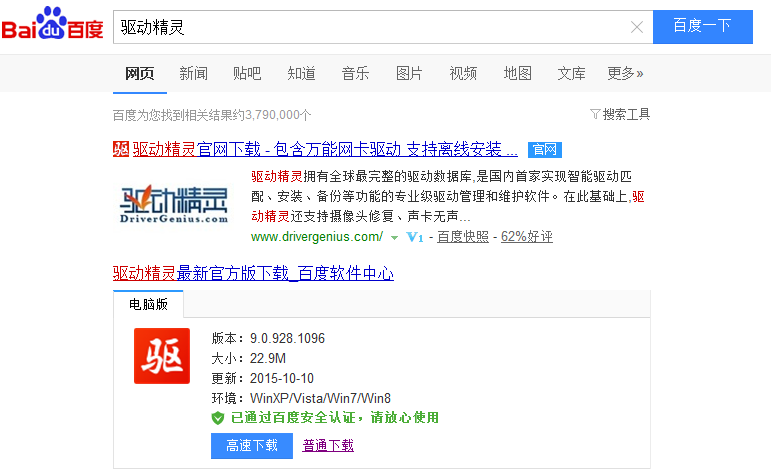Screen dimensions: 771x473
Task: Open the 地图 tab
Action: 517,73
